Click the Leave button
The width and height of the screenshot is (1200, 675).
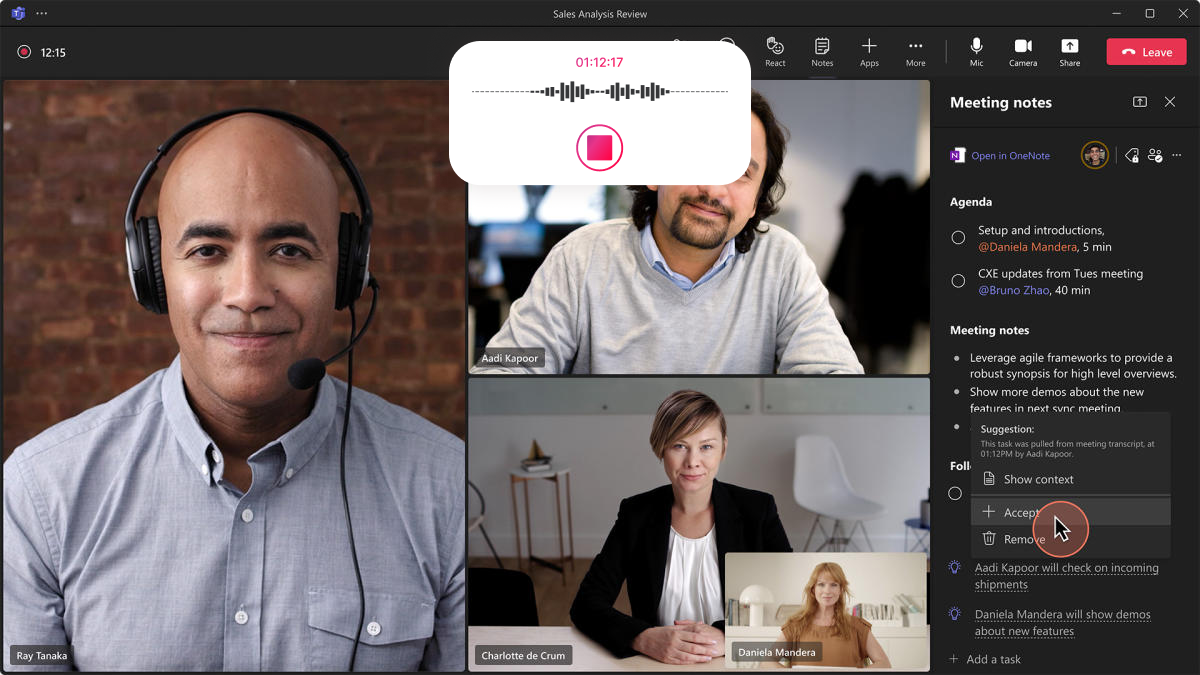pos(1146,51)
